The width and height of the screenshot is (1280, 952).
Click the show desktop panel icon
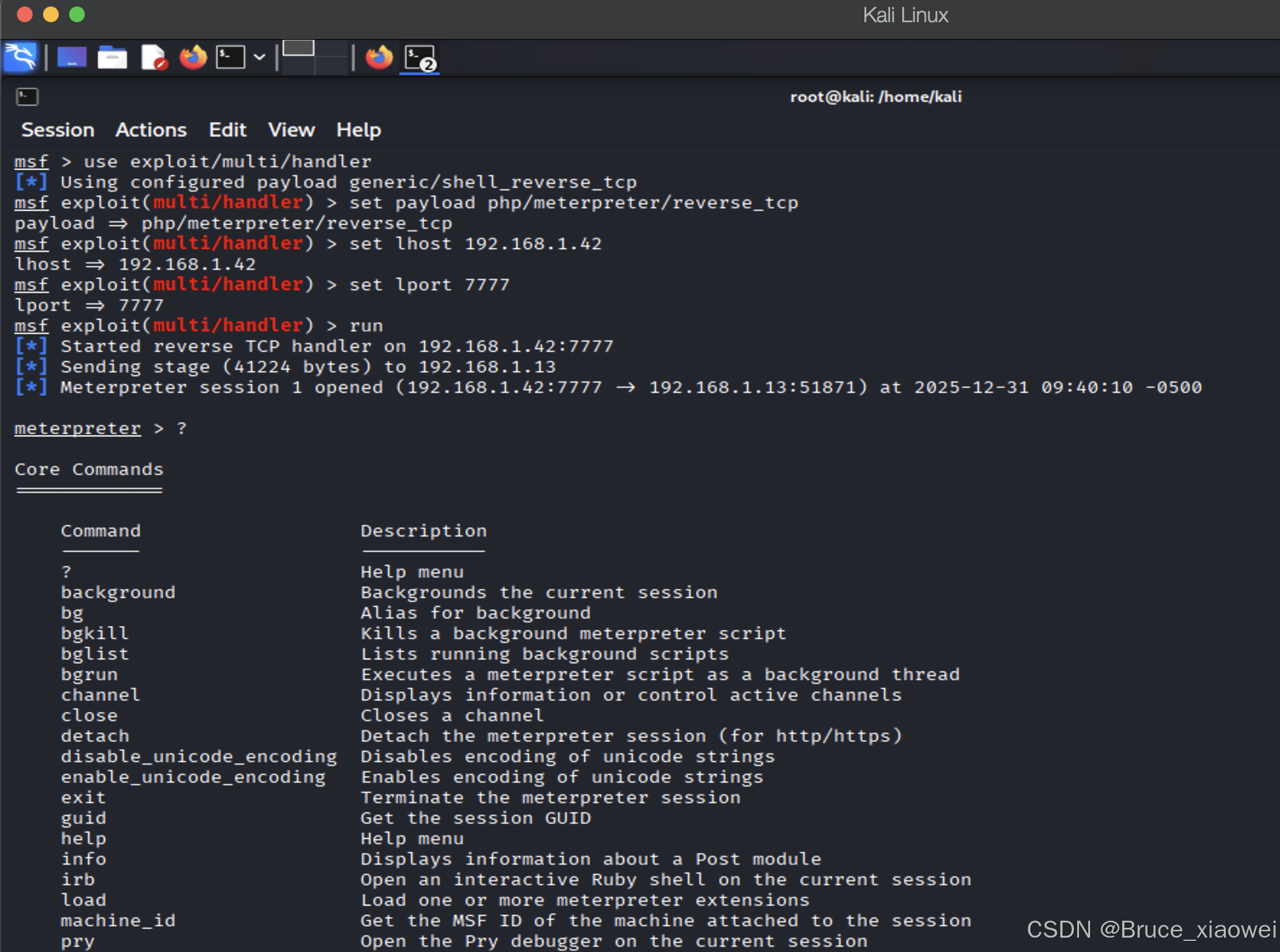[72, 57]
